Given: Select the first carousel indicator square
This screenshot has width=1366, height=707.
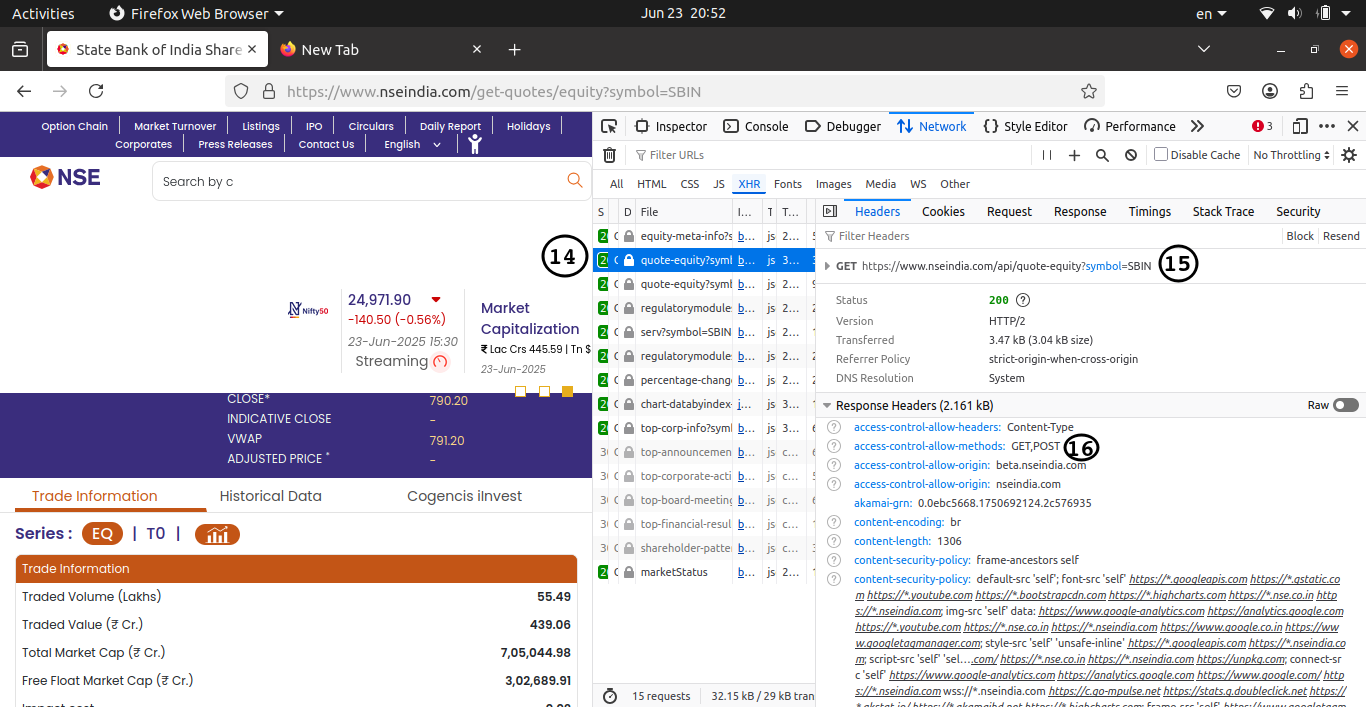Looking at the screenshot, I should point(520,391).
